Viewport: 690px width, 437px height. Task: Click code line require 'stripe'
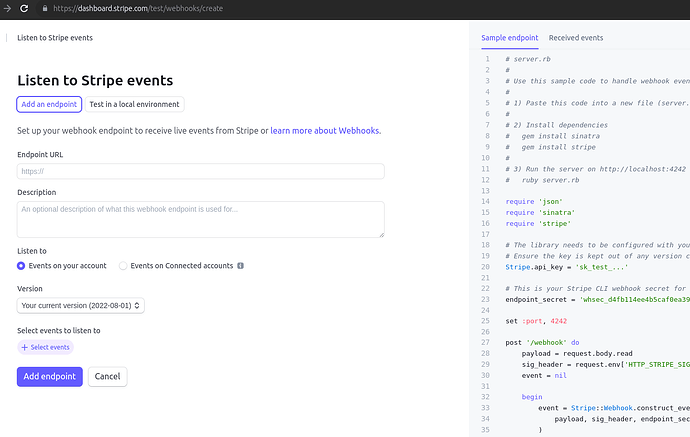538,224
